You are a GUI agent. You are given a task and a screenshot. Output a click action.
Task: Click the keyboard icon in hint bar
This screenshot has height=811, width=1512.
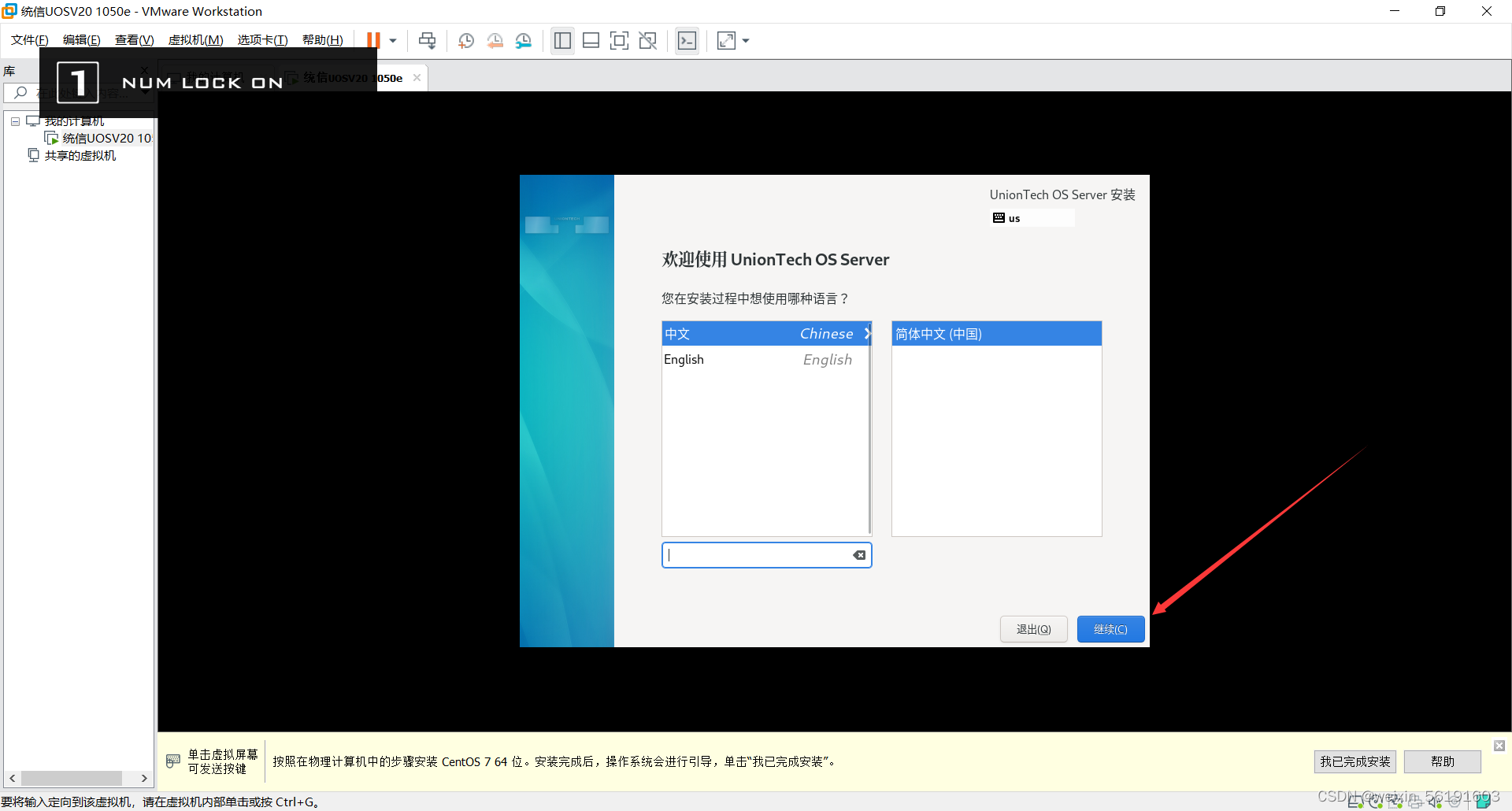click(x=173, y=761)
